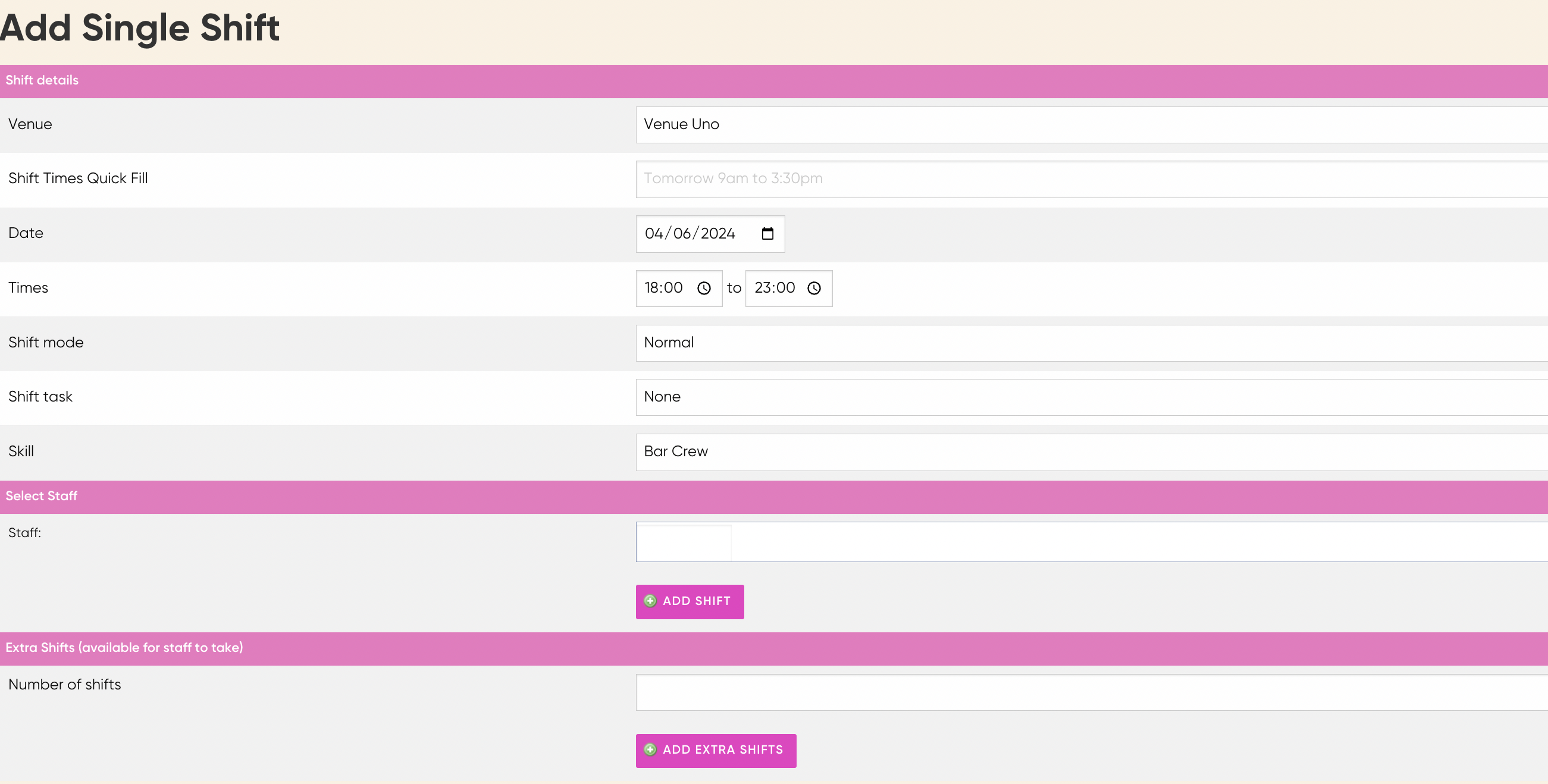1548x784 pixels.
Task: Open the clock picker for 18:00 start time
Action: (x=704, y=288)
